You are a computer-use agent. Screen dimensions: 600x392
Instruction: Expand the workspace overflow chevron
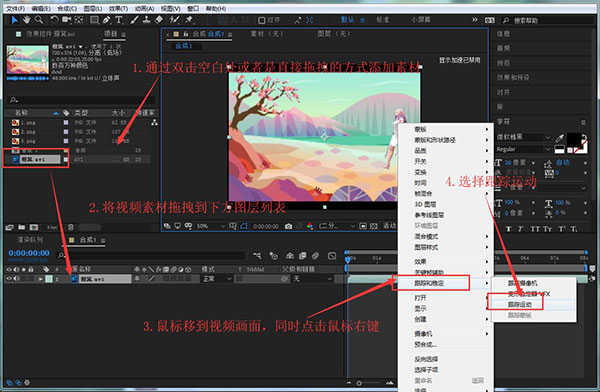point(474,20)
